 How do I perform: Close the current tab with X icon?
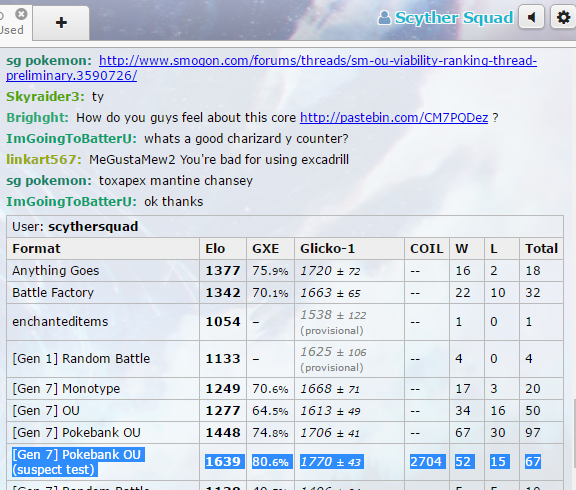click(21, 14)
